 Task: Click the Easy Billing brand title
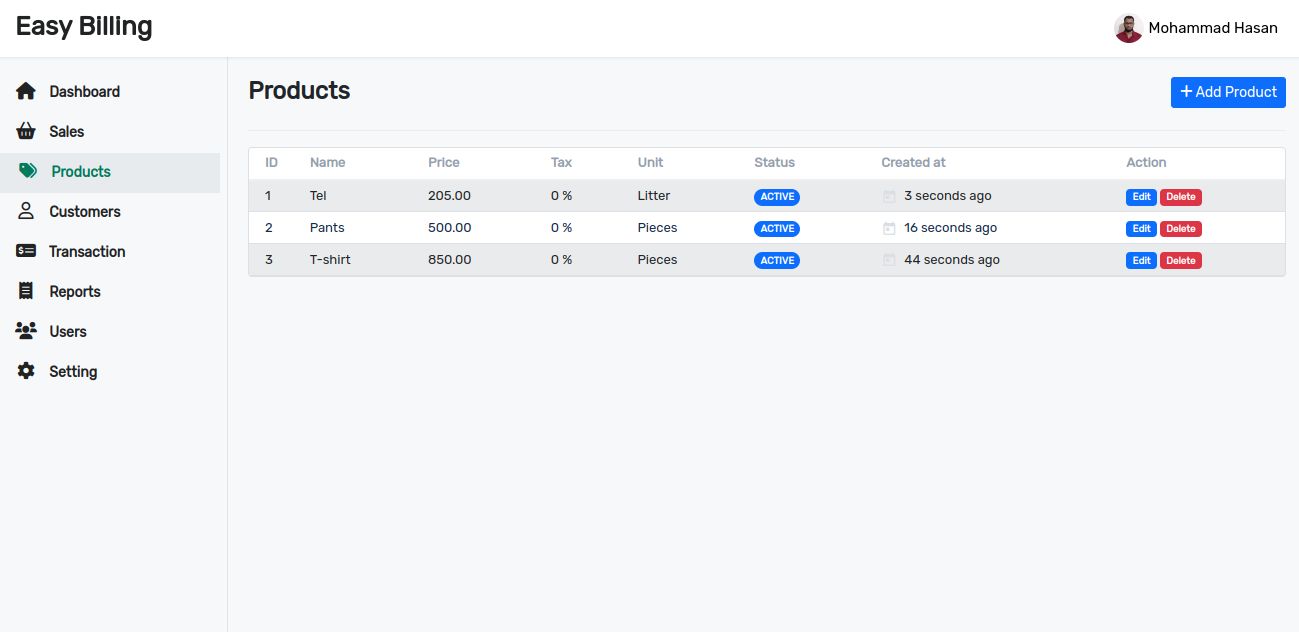[84, 27]
